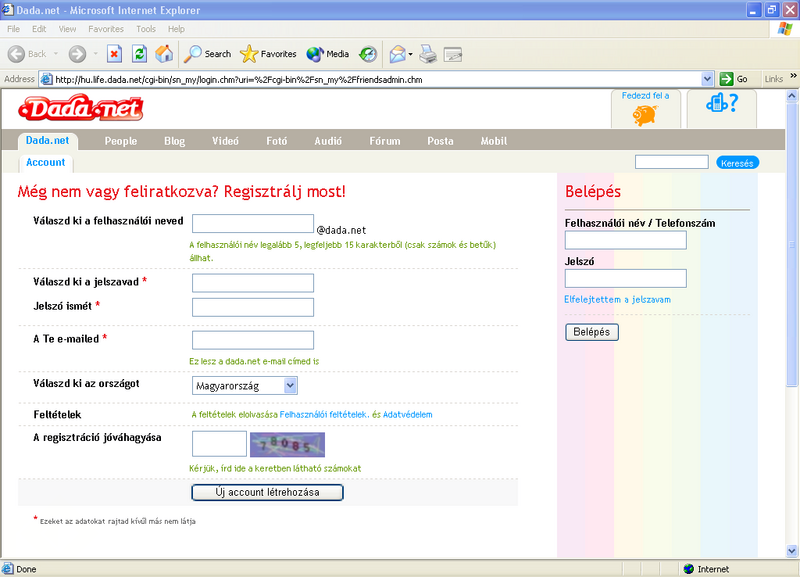
Task: Open the Edit menu
Action: click(x=39, y=29)
